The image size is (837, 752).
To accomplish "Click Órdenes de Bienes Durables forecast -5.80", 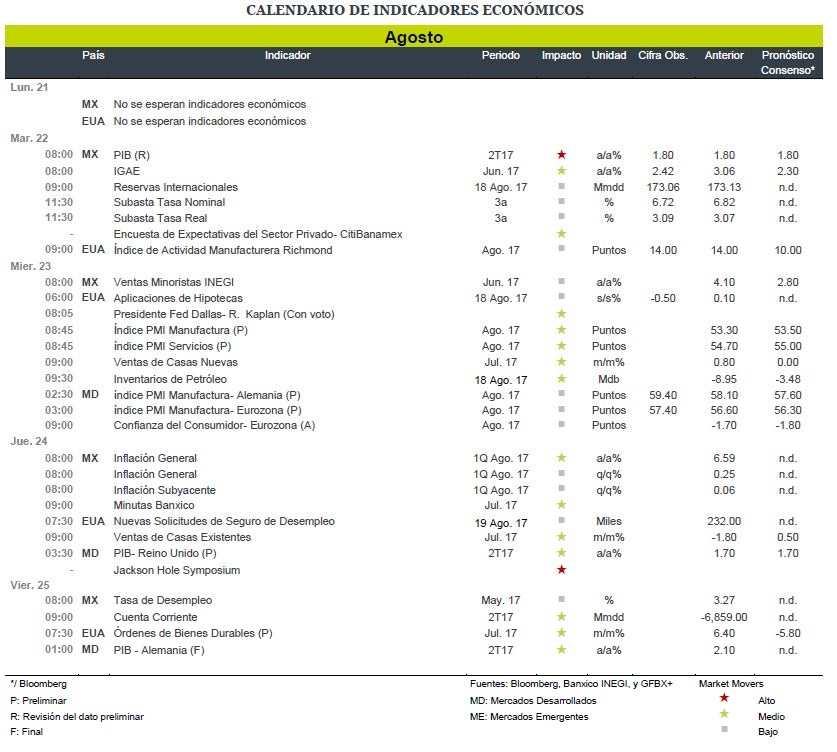I will pyautogui.click(x=787, y=634).
